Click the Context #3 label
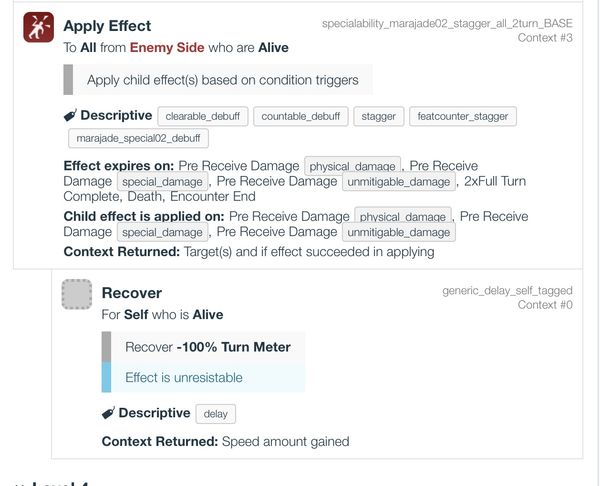Viewport: 600px width, 486px height. coord(545,38)
